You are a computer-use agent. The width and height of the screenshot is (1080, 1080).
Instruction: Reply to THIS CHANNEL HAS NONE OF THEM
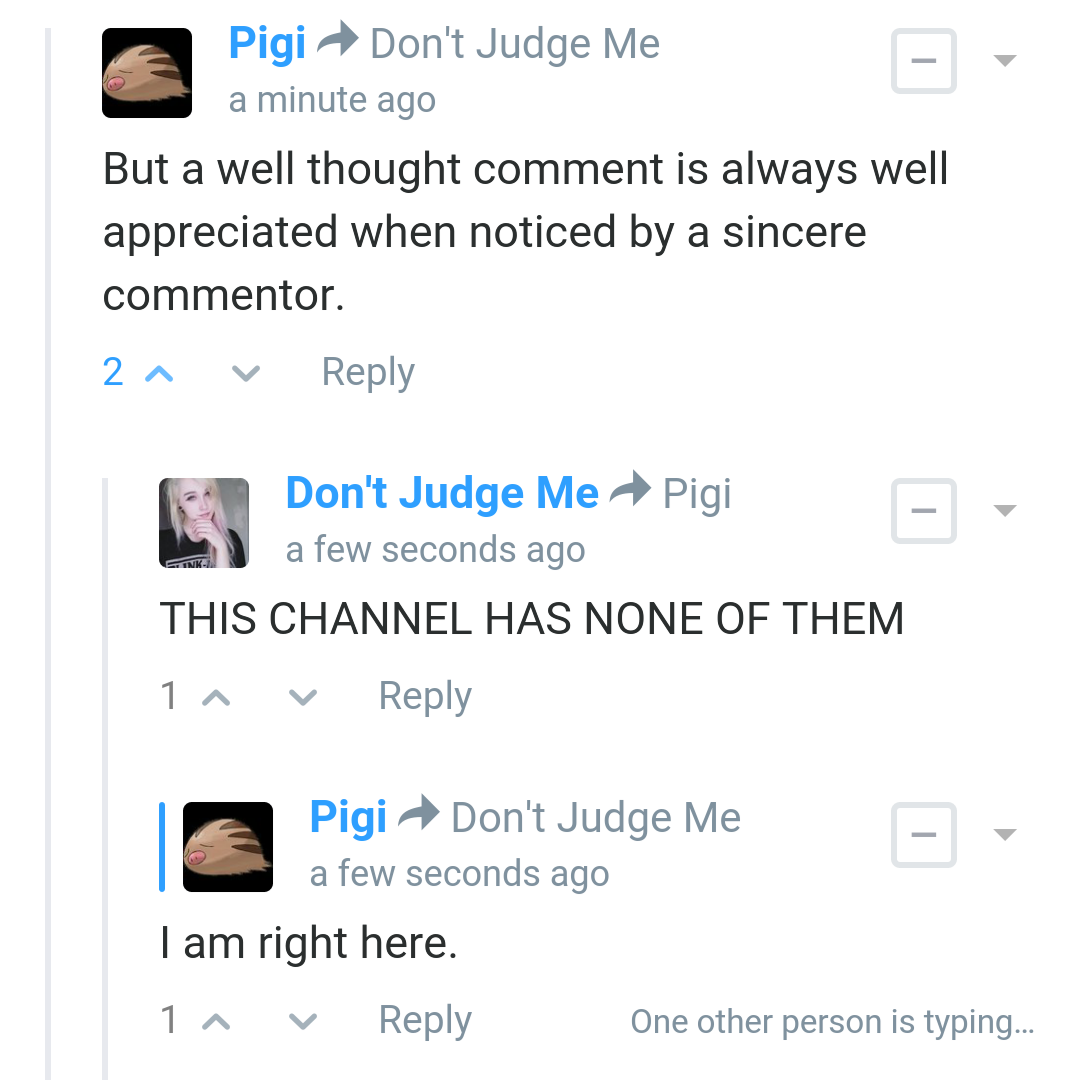[425, 696]
